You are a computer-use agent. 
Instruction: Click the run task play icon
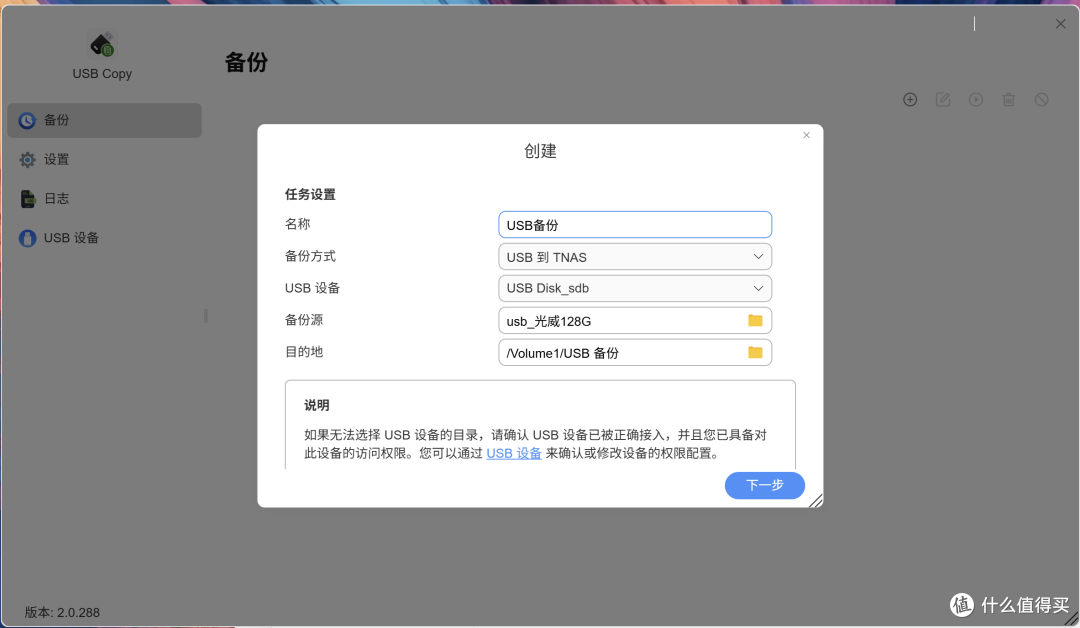[976, 100]
